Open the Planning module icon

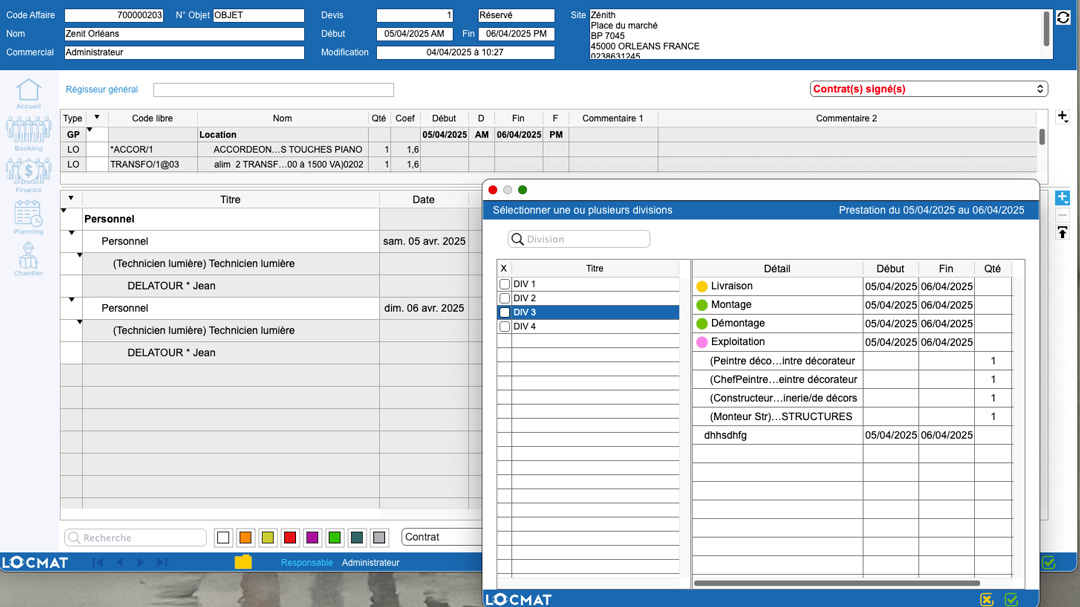28,214
